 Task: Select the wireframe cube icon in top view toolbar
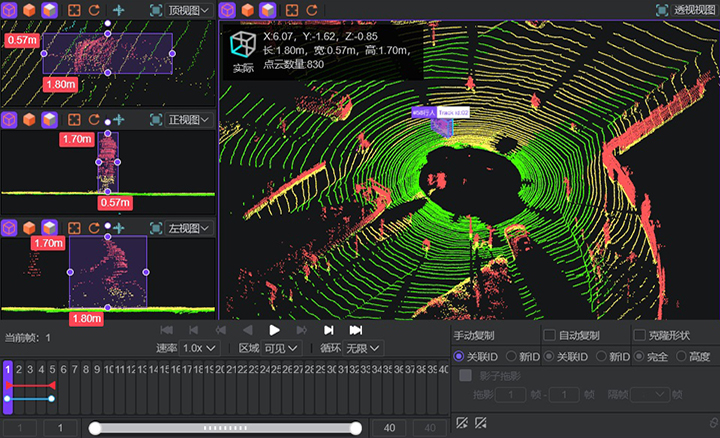[x=9, y=10]
